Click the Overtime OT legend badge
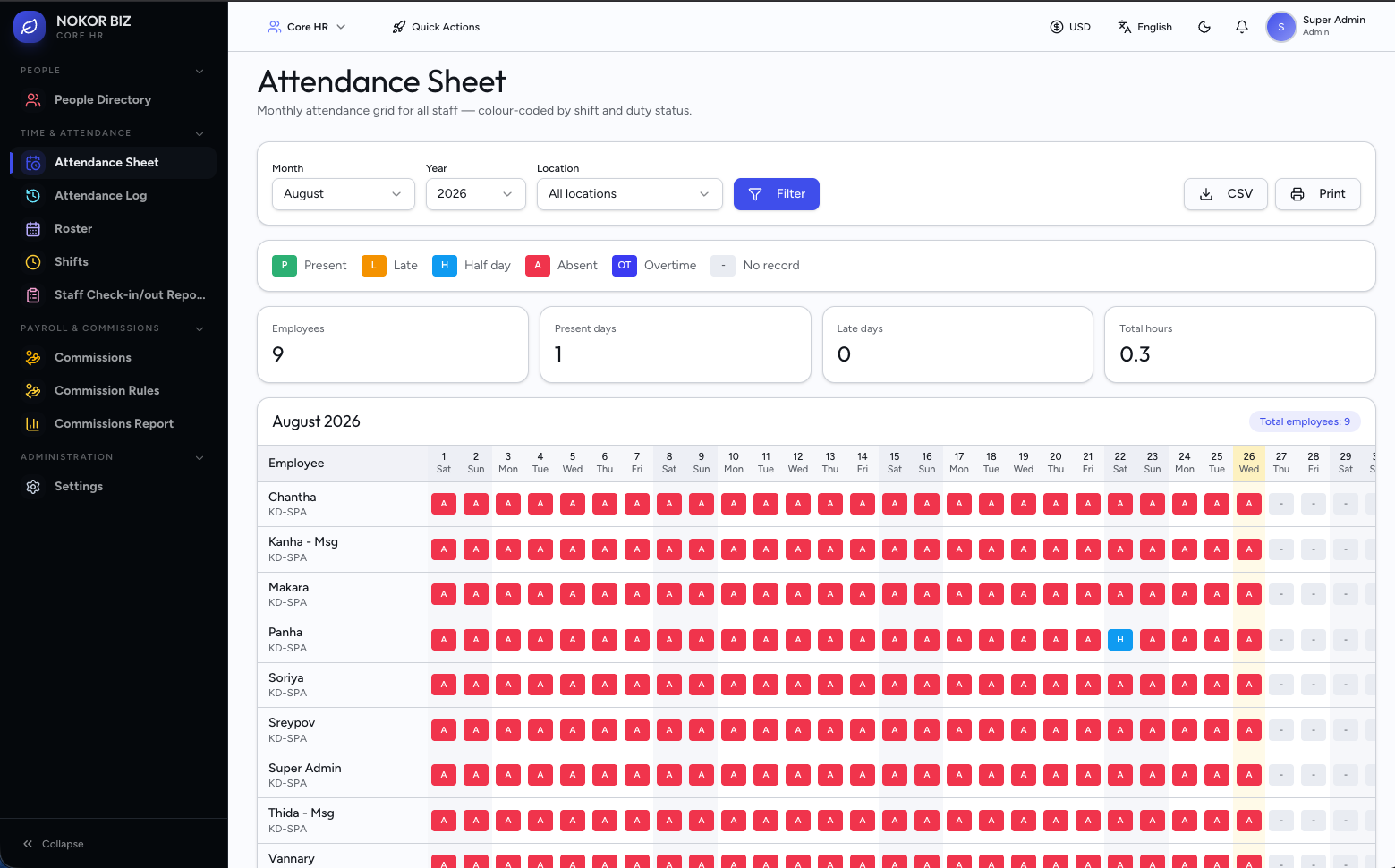Screen dimensions: 1395x868 point(625,266)
